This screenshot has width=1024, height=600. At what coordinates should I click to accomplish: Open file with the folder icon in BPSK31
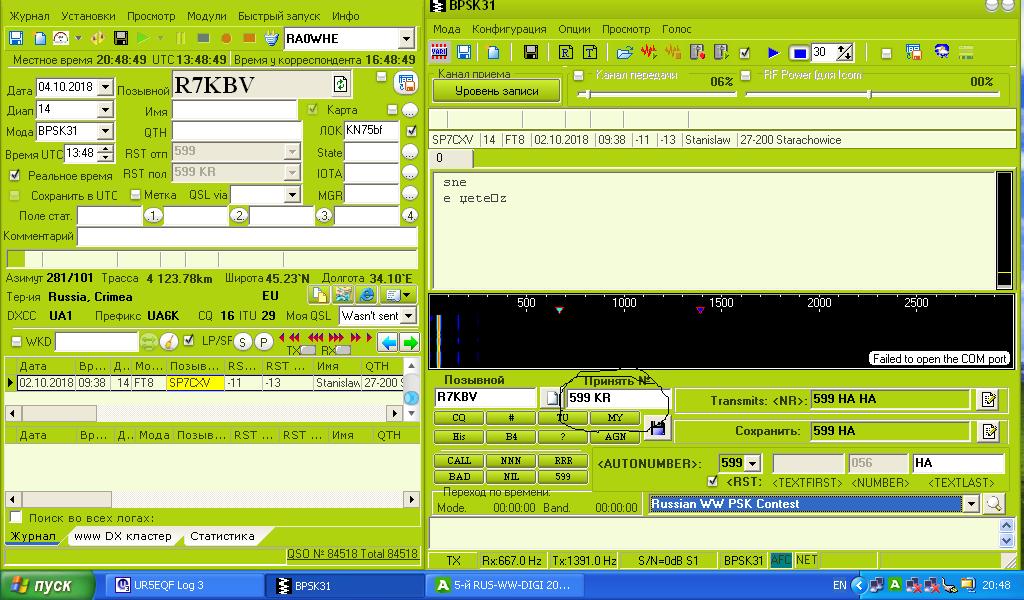(x=625, y=52)
